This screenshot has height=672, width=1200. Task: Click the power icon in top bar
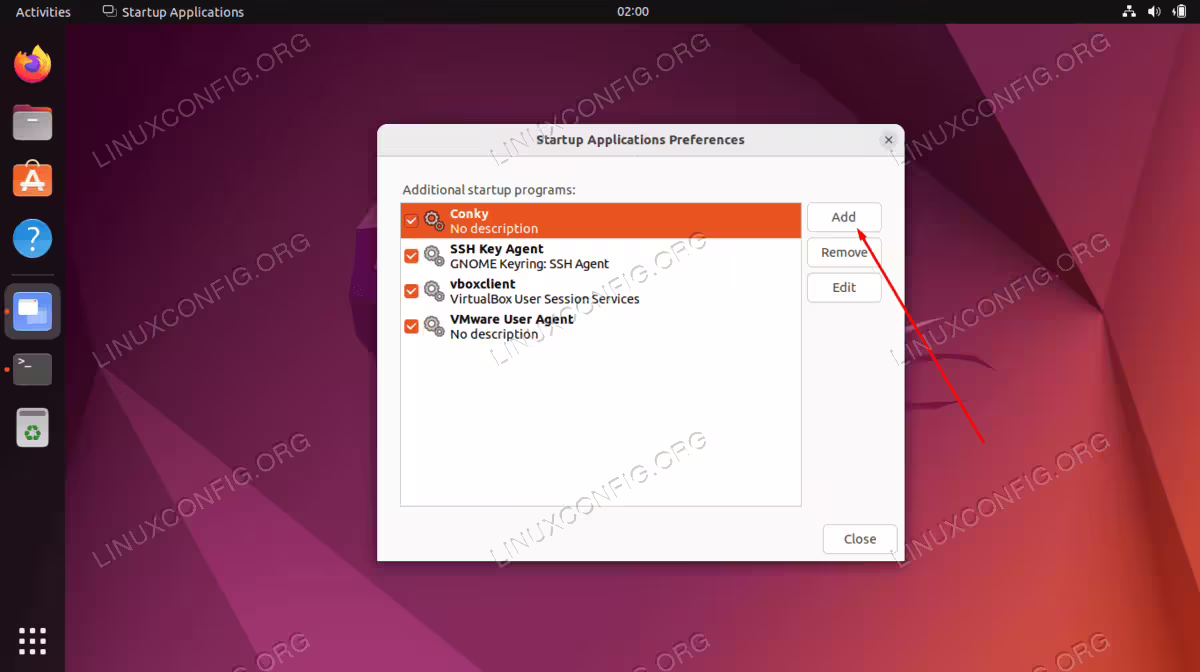pyautogui.click(x=1179, y=12)
